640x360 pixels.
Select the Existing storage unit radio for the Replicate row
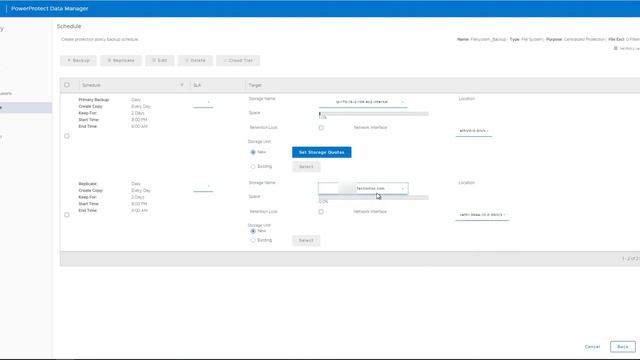(253, 240)
